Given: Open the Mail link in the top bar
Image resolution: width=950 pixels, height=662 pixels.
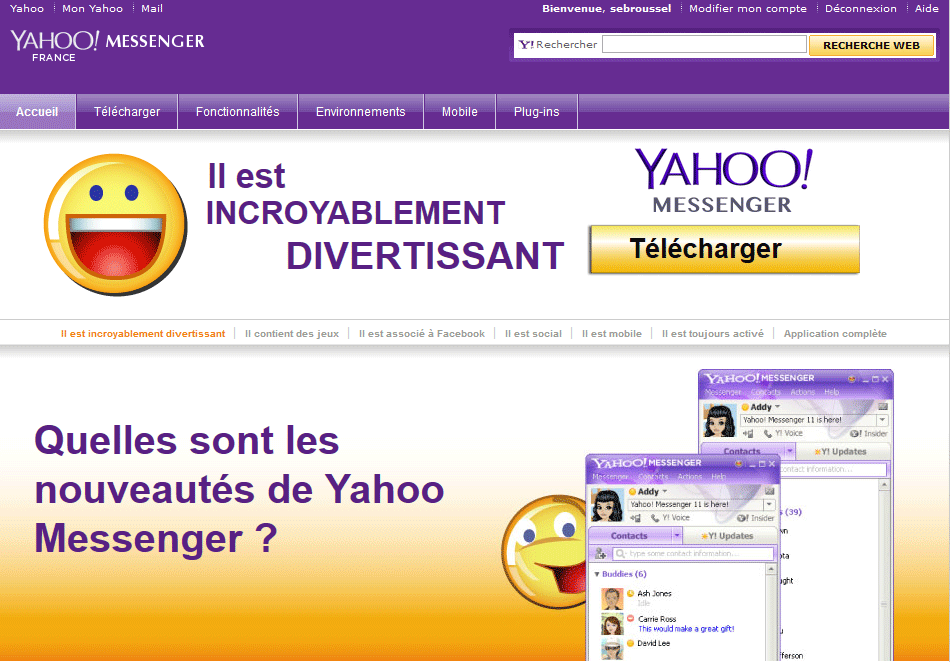Looking at the screenshot, I should 151,8.
